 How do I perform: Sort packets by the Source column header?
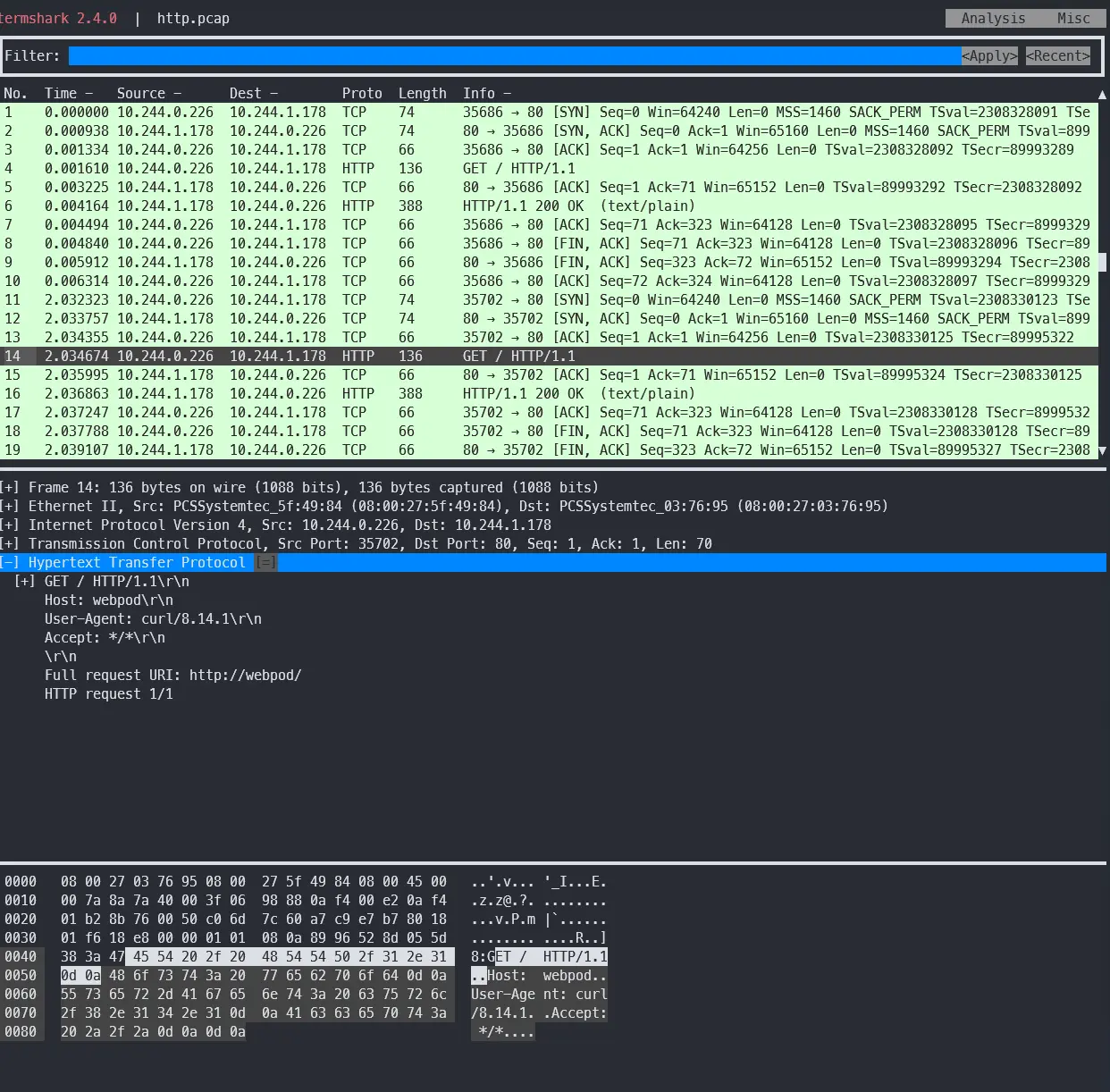tap(149, 93)
